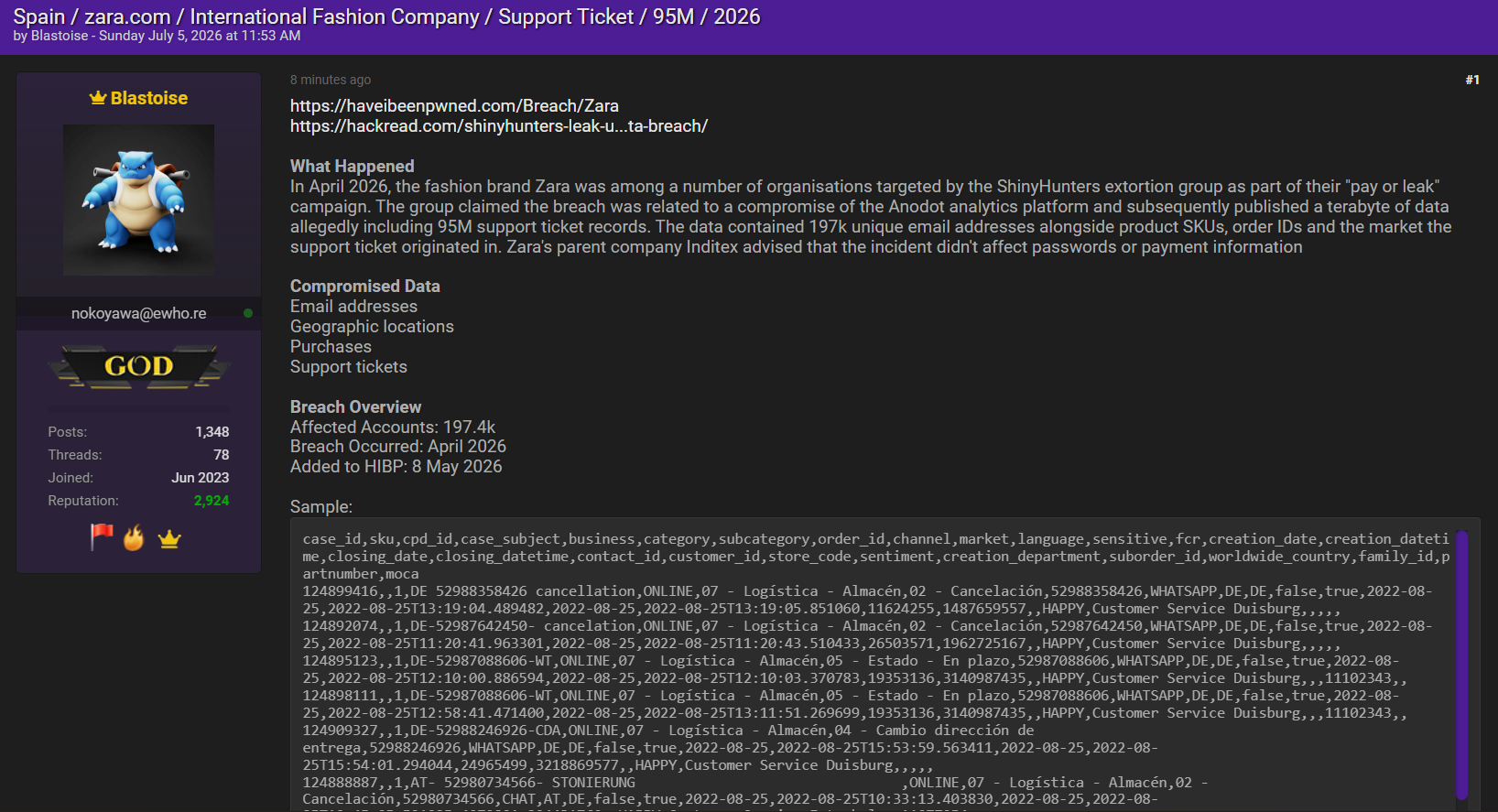1498x812 pixels.
Task: Click the Breach Occurred: April 2026 line
Action: [398, 447]
